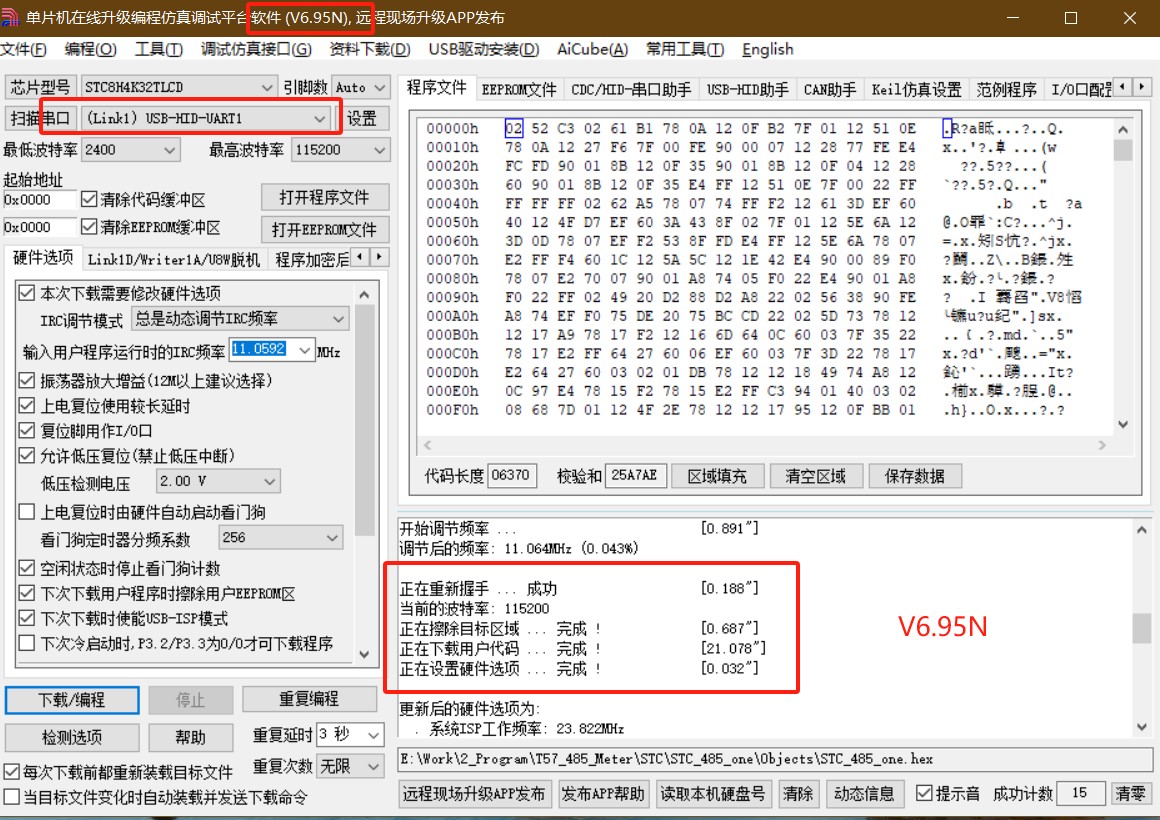
Task: Toggle 允许低压复位(禁止低压中断) checkbox
Action: pyautogui.click(x=27, y=455)
